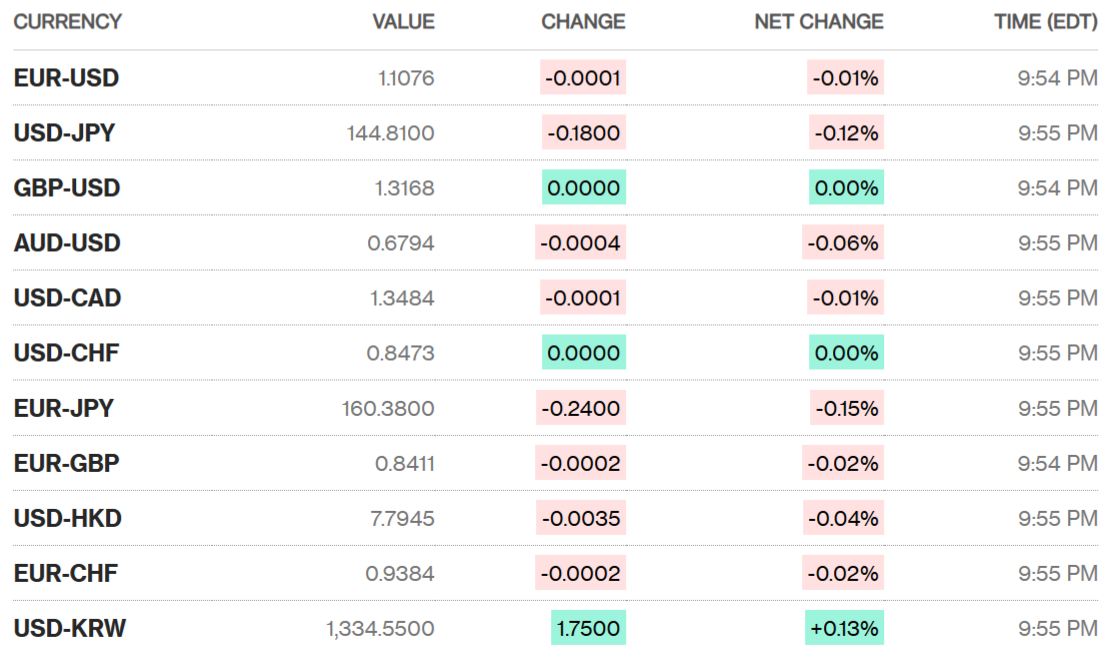Select the 1,334.5500 value cell
The width and height of the screenshot is (1111, 649).
(380, 628)
